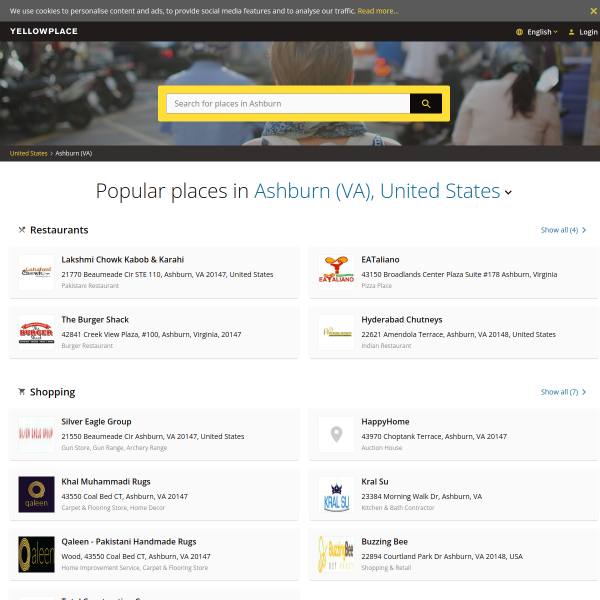This screenshot has width=600, height=600.
Task: Click address 23384 Morning Walk Dr
Action: pos(422,496)
